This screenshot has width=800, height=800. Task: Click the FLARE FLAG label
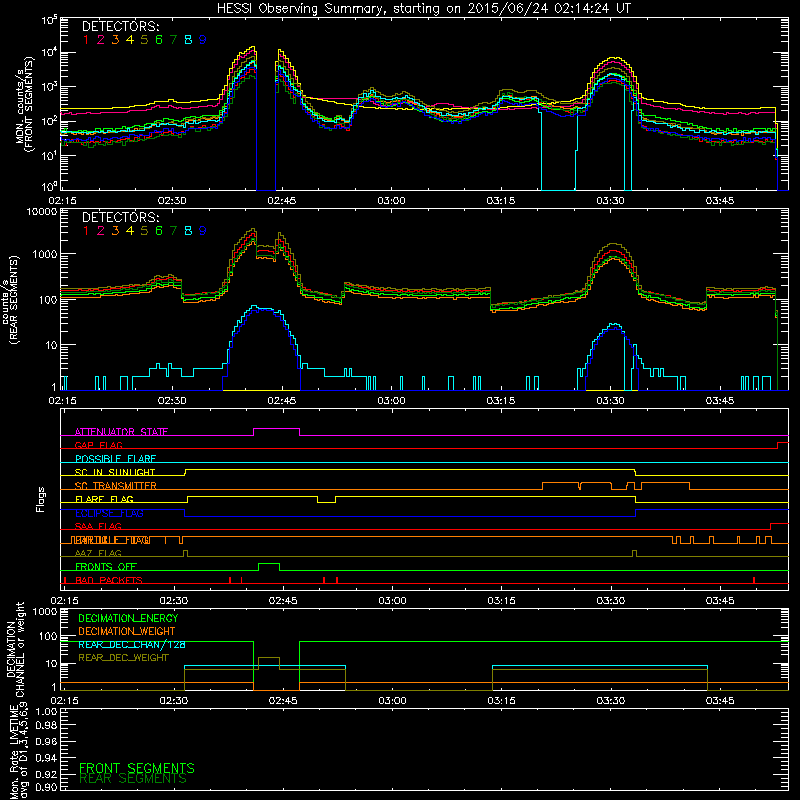pos(104,499)
